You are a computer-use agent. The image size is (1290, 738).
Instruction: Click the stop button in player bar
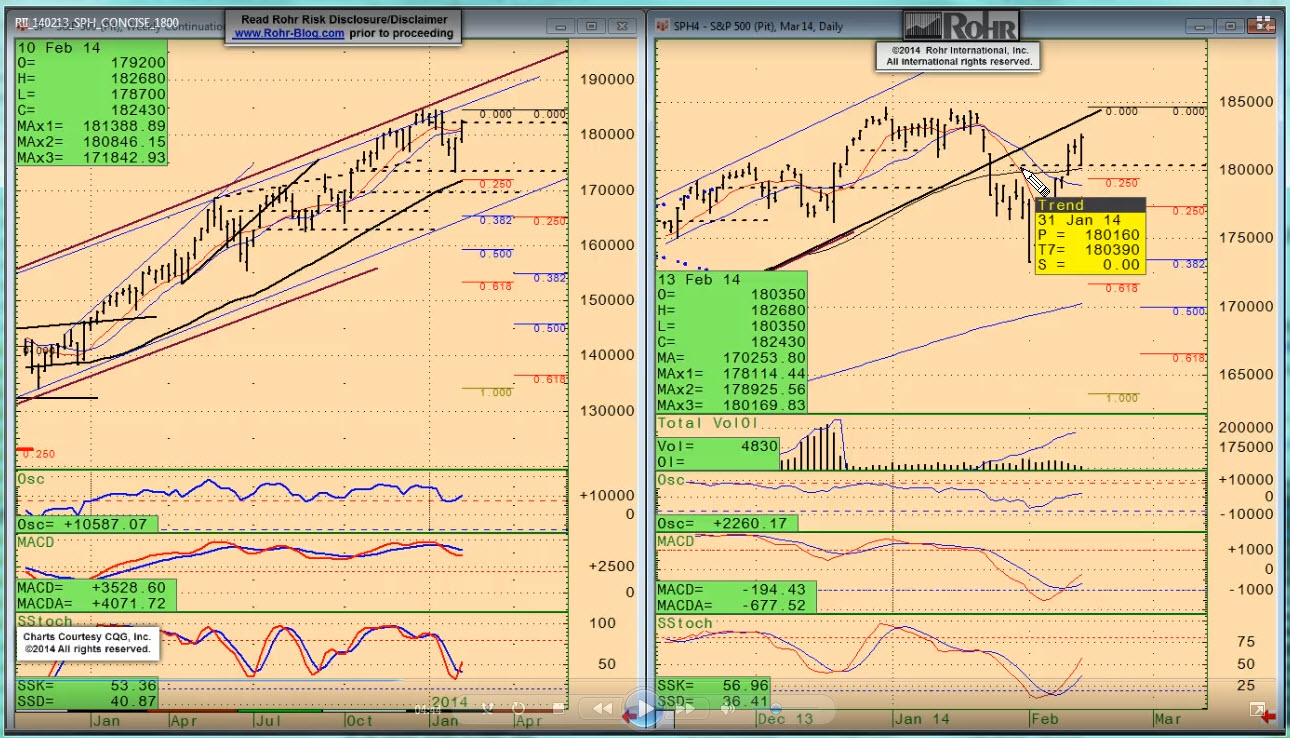click(558, 709)
